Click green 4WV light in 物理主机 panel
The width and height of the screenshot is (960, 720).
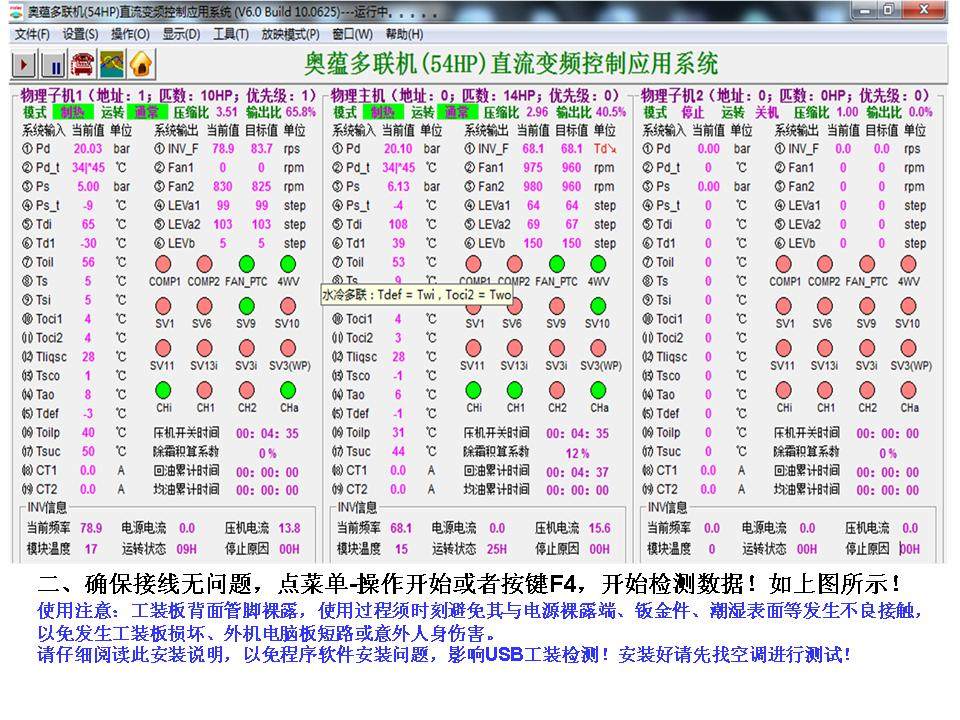[598, 264]
